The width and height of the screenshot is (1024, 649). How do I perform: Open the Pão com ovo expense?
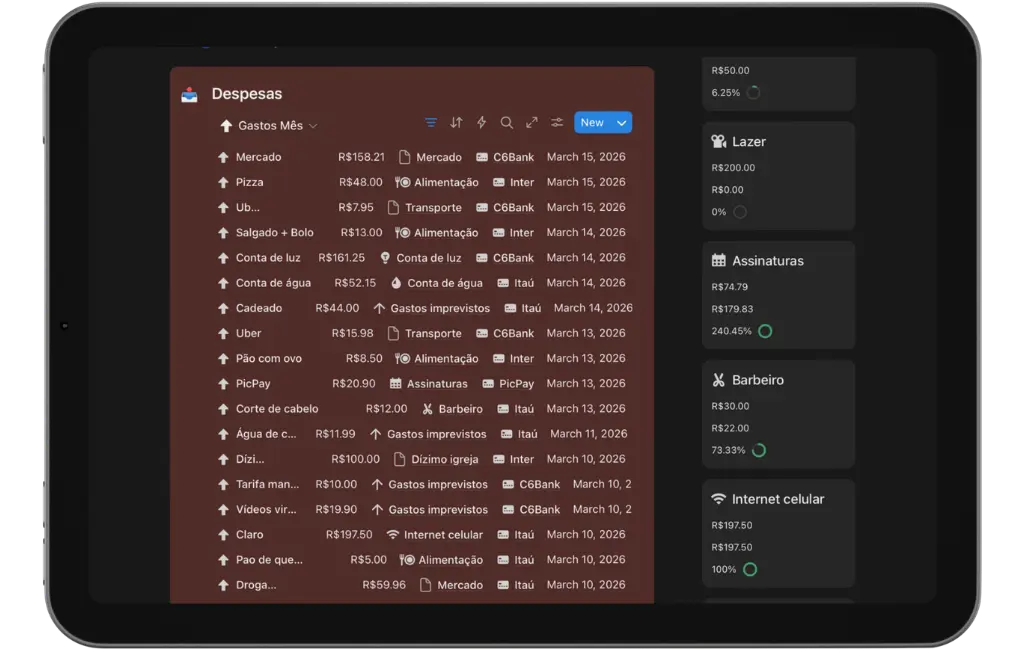pos(268,358)
